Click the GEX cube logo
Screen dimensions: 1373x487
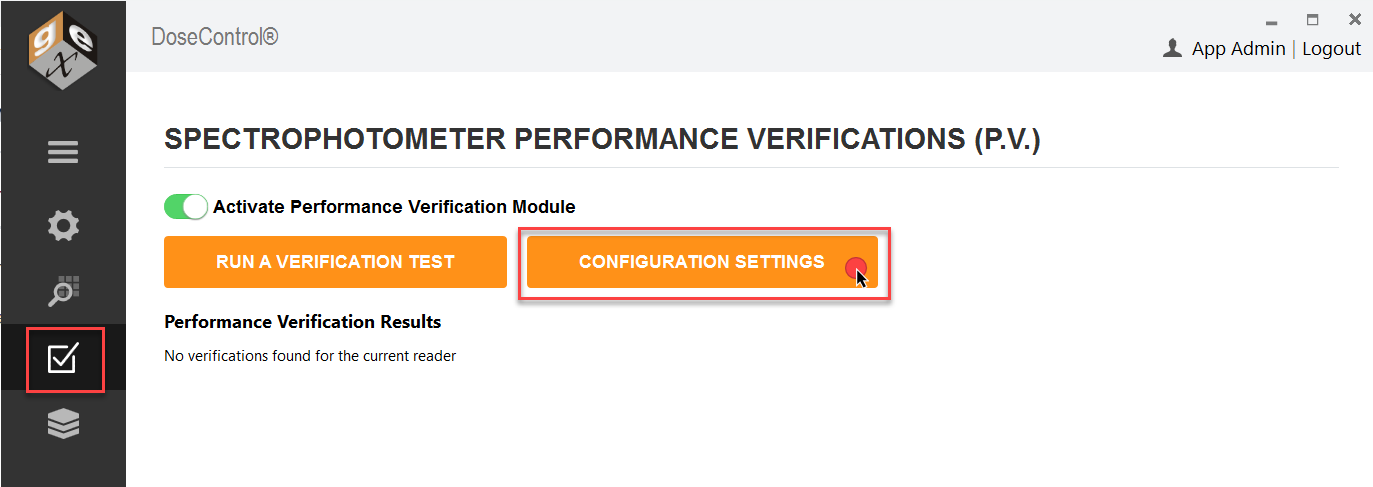pyautogui.click(x=63, y=50)
